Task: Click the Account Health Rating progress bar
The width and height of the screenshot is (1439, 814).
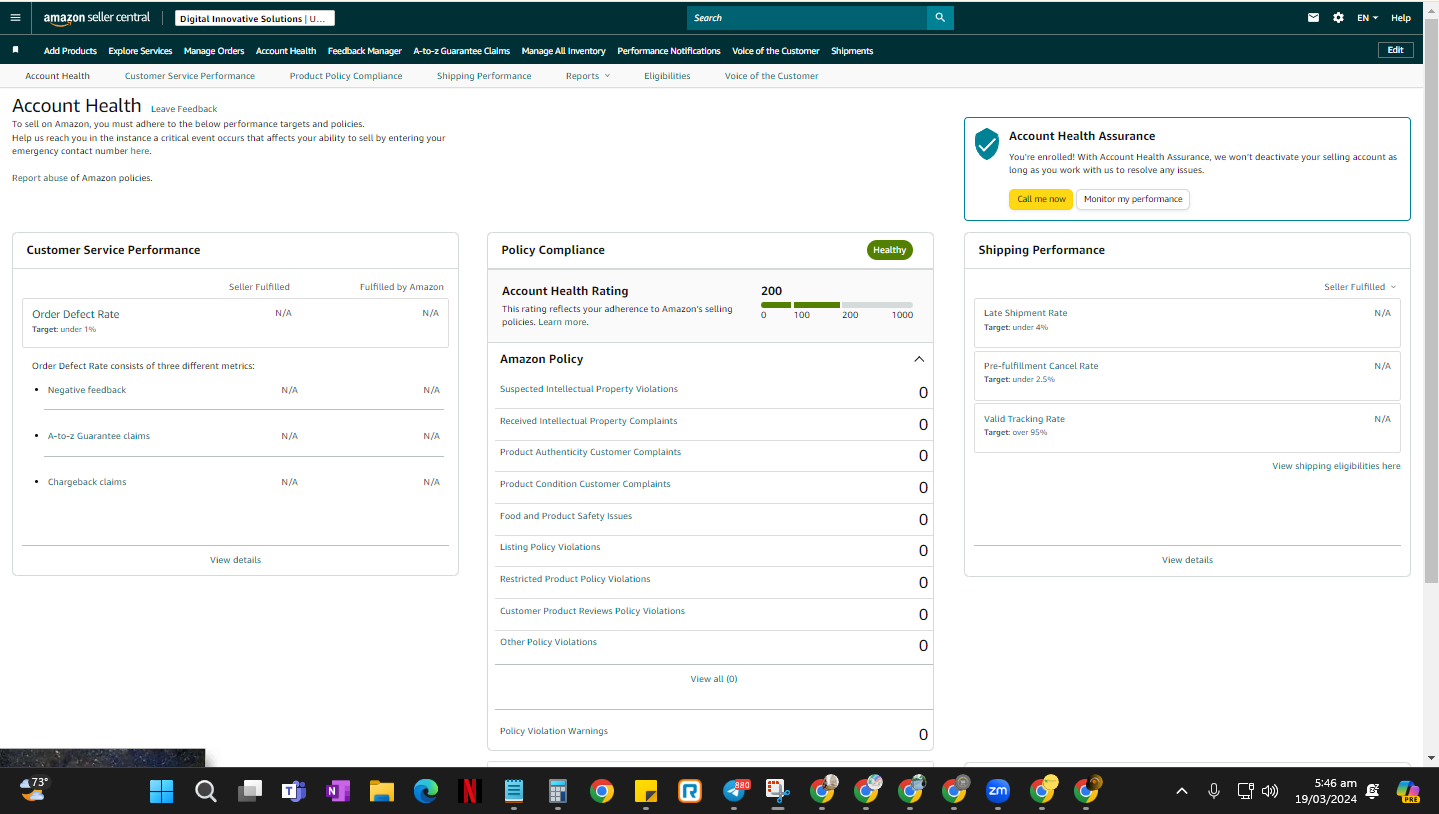Action: coord(837,305)
